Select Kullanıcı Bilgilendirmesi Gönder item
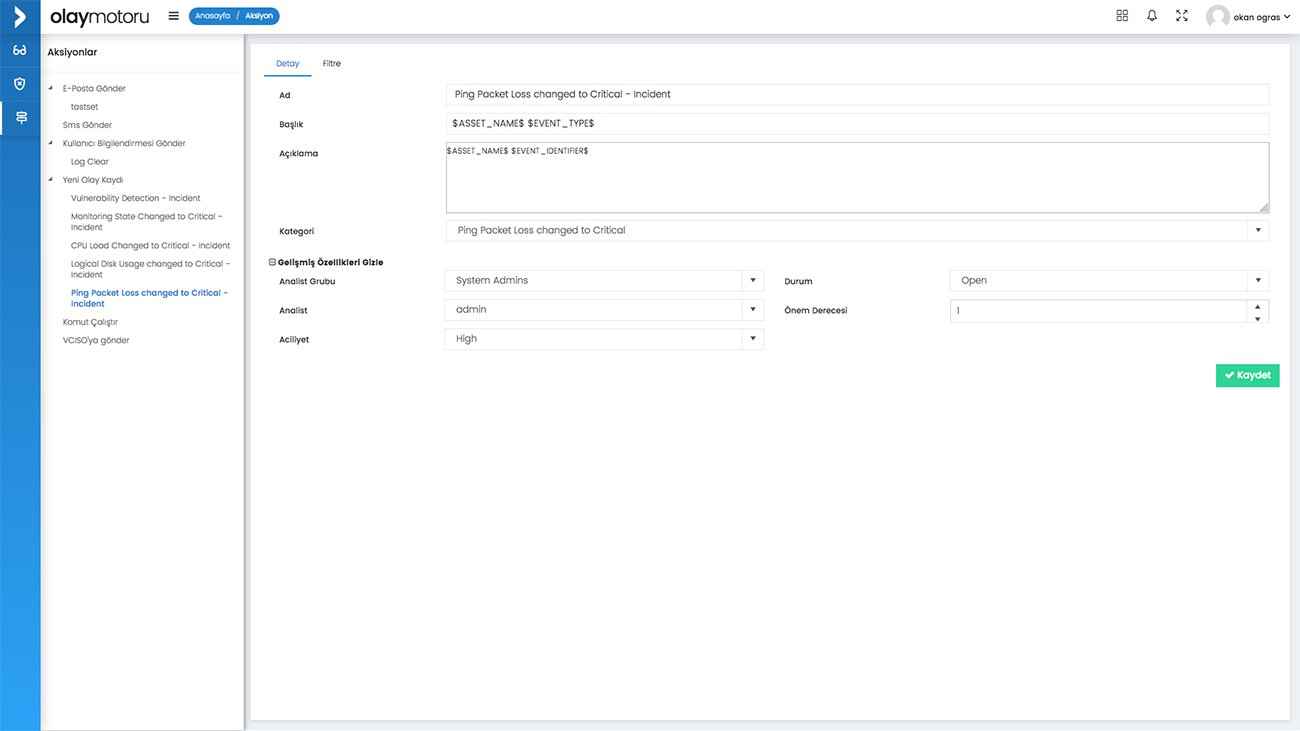Viewport: 1300px width, 731px height. coord(124,143)
